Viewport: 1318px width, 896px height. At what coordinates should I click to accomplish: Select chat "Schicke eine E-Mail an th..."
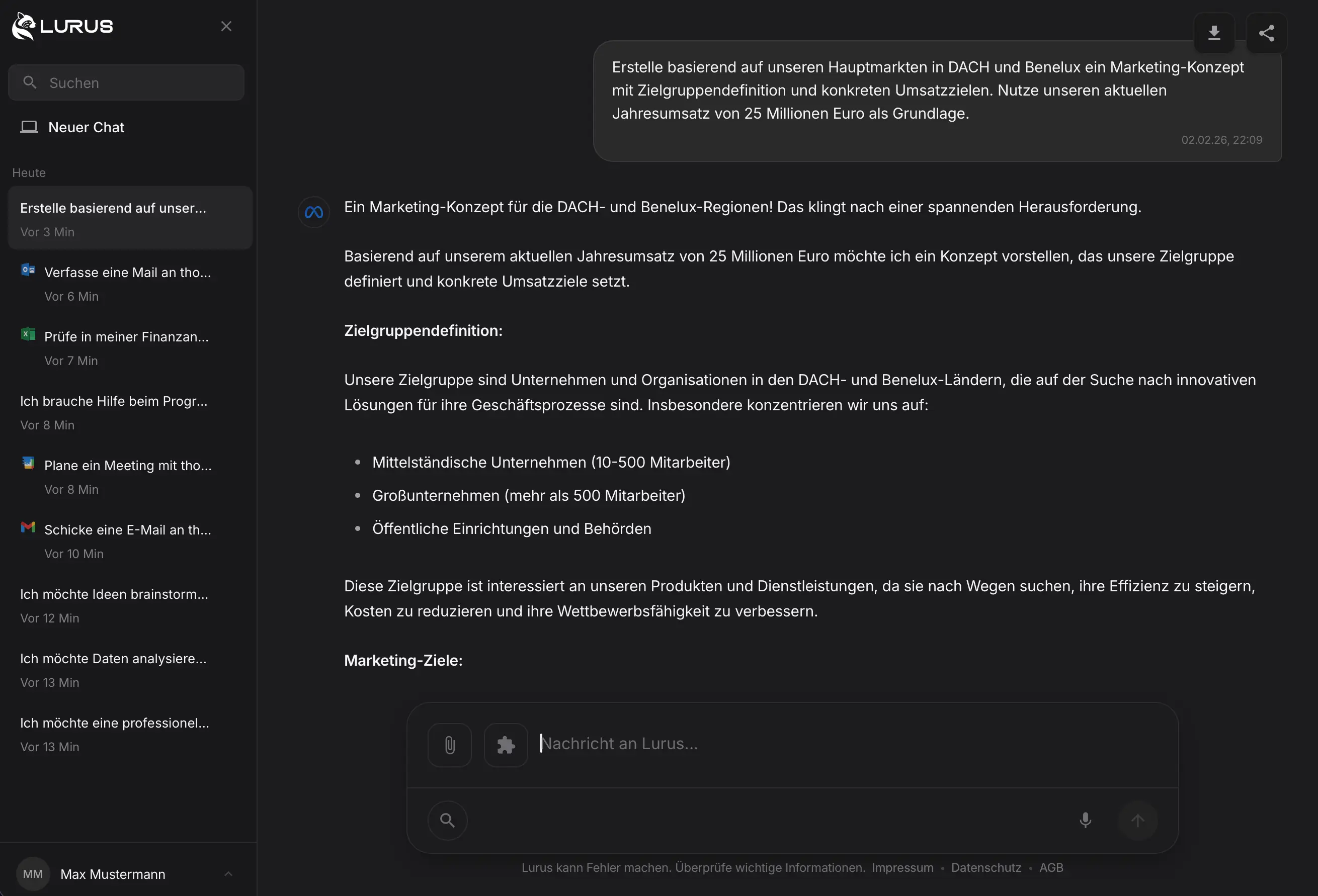coord(127,530)
